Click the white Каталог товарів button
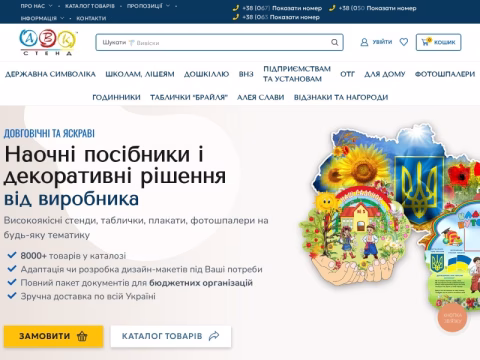The height and width of the screenshot is (360, 480). coord(171,336)
